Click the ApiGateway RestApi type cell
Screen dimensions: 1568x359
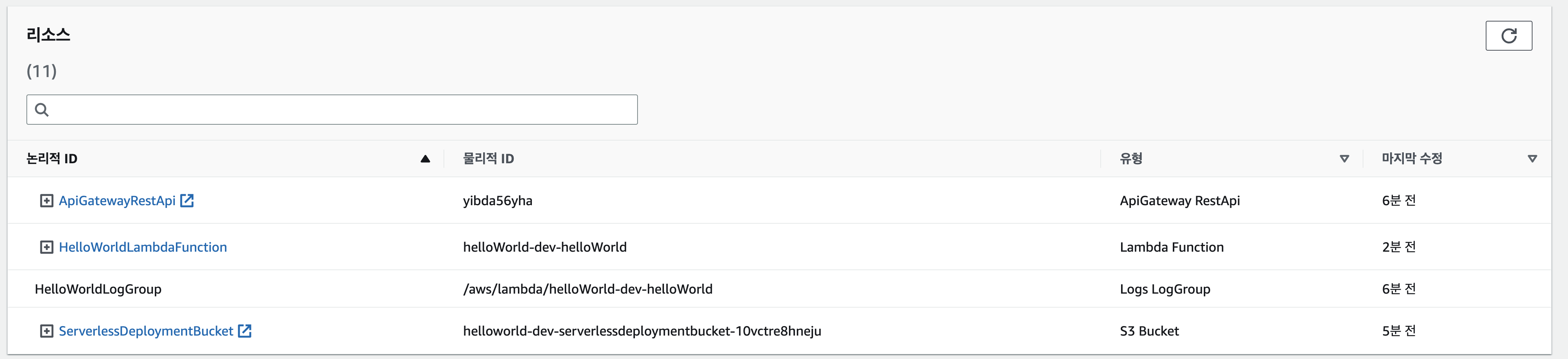[1180, 201]
